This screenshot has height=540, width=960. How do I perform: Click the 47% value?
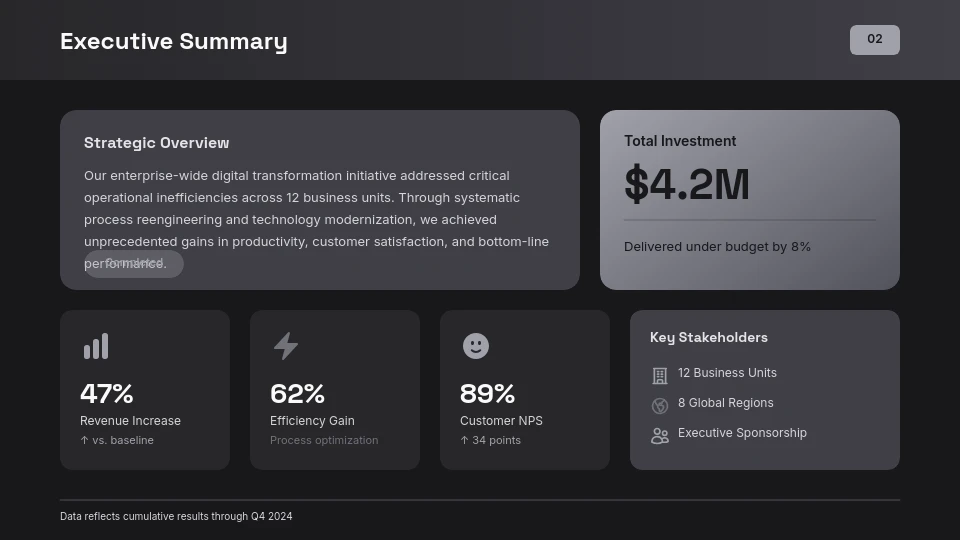pos(107,393)
